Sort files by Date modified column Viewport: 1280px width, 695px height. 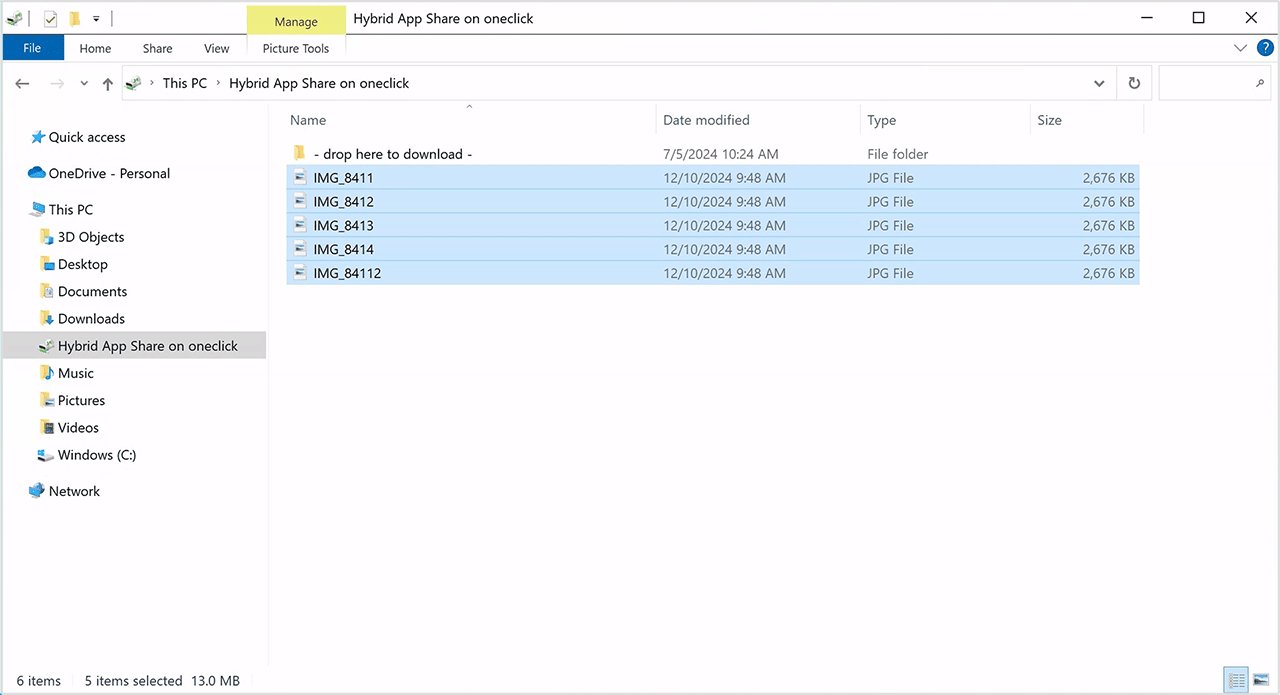pos(706,120)
